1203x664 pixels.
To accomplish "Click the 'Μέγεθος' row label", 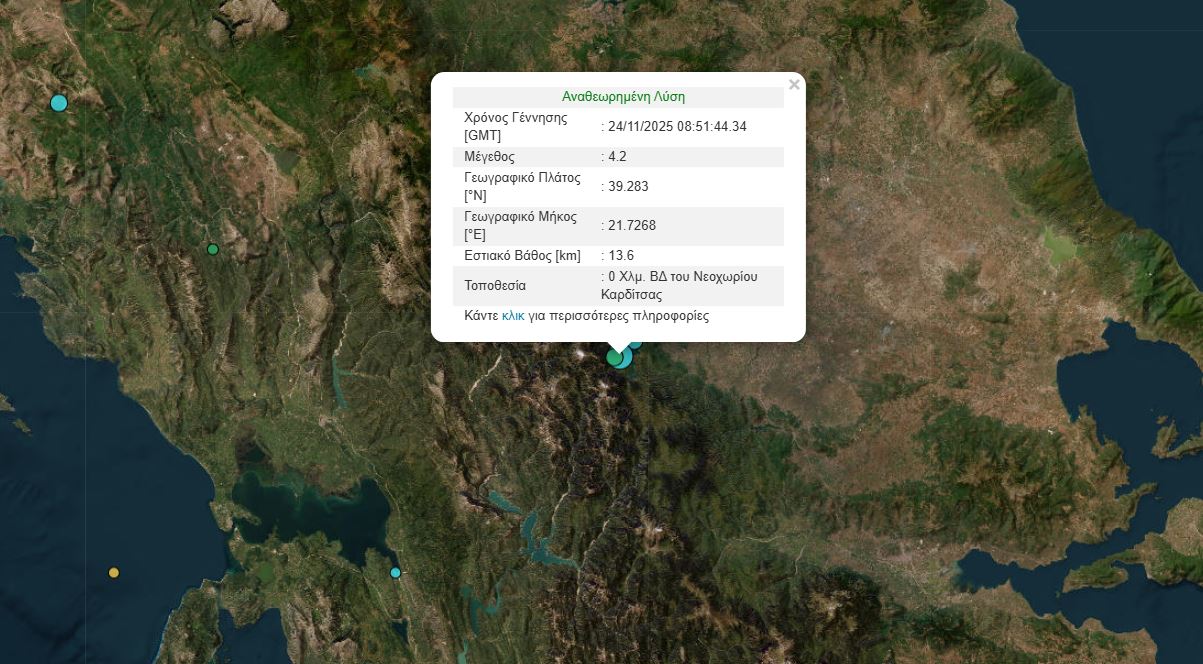I will pyautogui.click(x=490, y=157).
